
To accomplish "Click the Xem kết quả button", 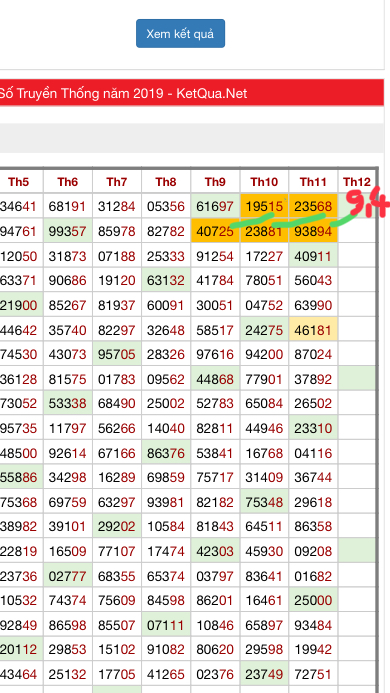I will (180, 33).
